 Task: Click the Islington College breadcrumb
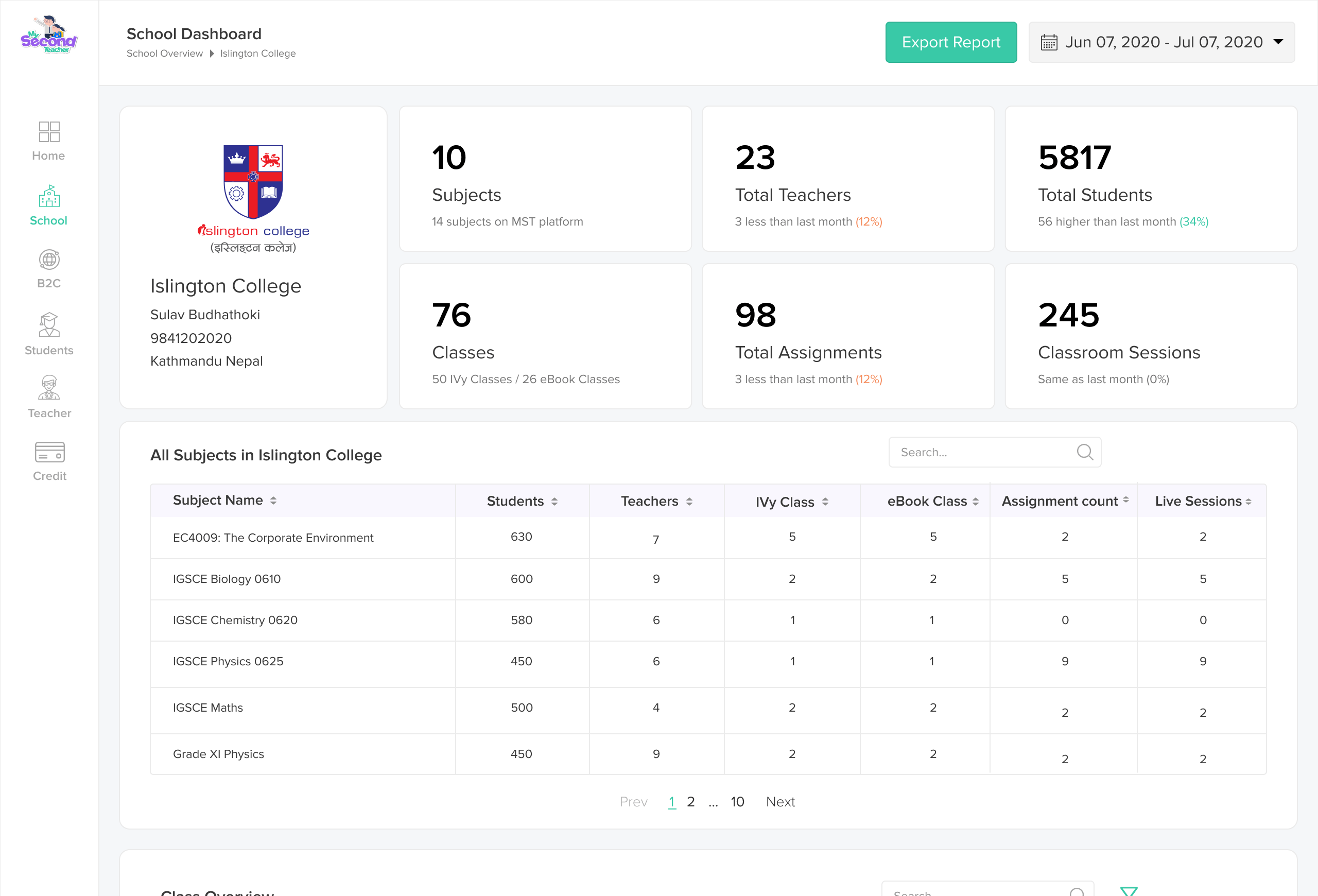(258, 54)
